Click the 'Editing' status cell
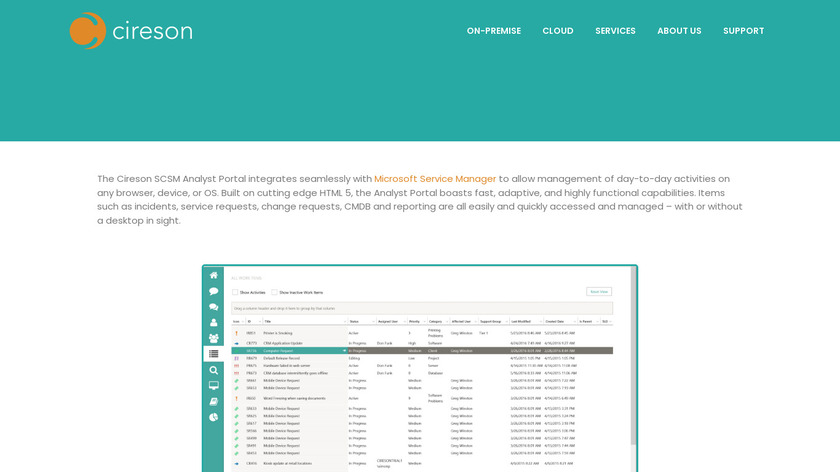This screenshot has width=840, height=472. tap(354, 358)
